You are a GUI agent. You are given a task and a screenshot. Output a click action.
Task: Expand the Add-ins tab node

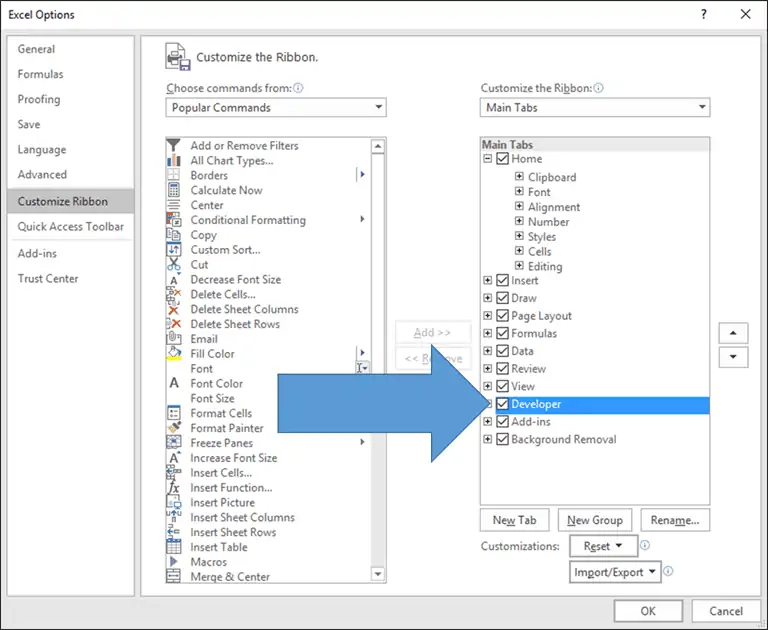pyautogui.click(x=487, y=421)
